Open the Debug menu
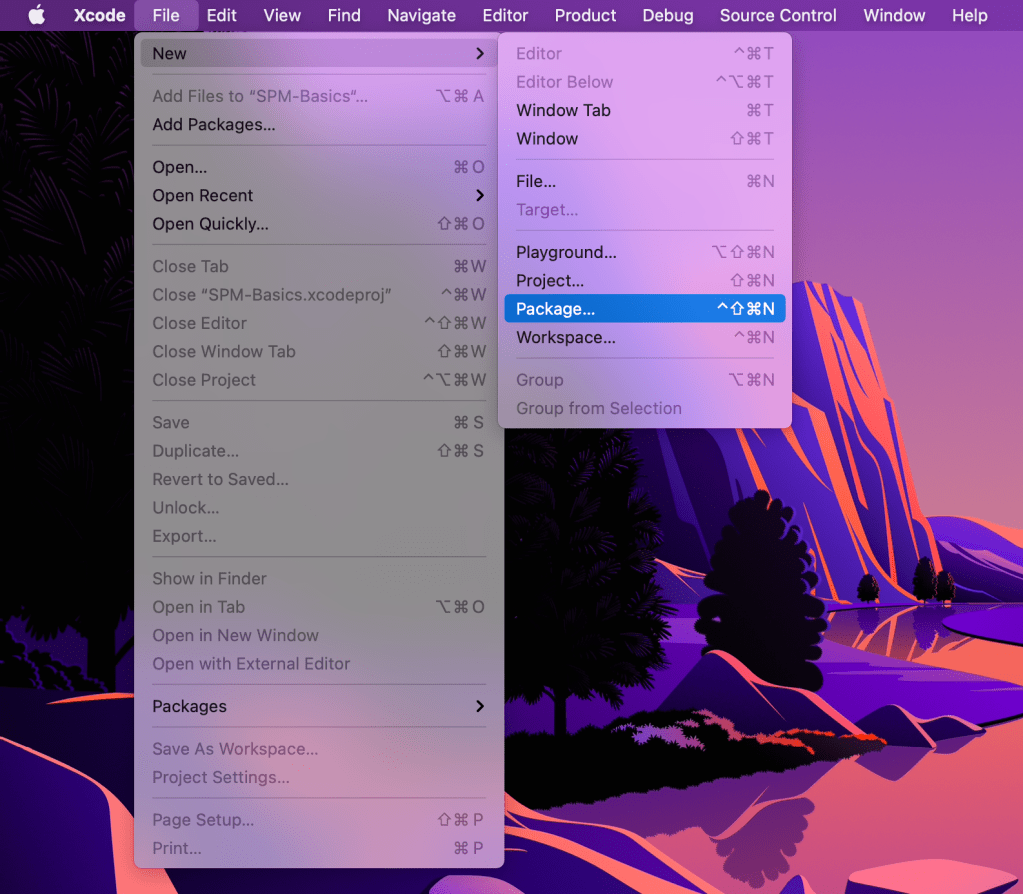1023x894 pixels. (x=668, y=15)
